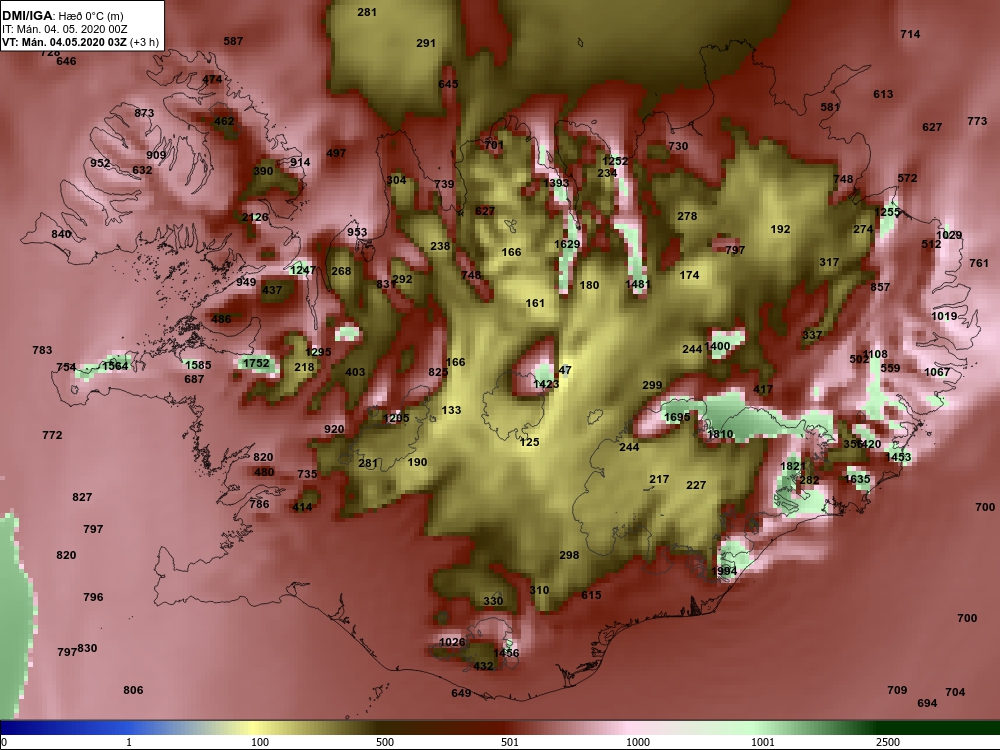
Task: Click the map value 133
Action: click(452, 410)
